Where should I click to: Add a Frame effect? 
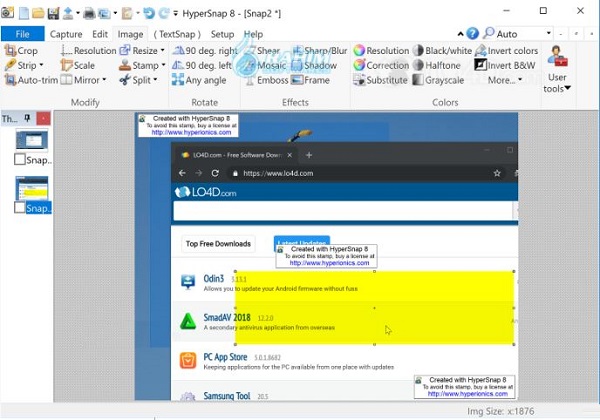click(x=310, y=80)
